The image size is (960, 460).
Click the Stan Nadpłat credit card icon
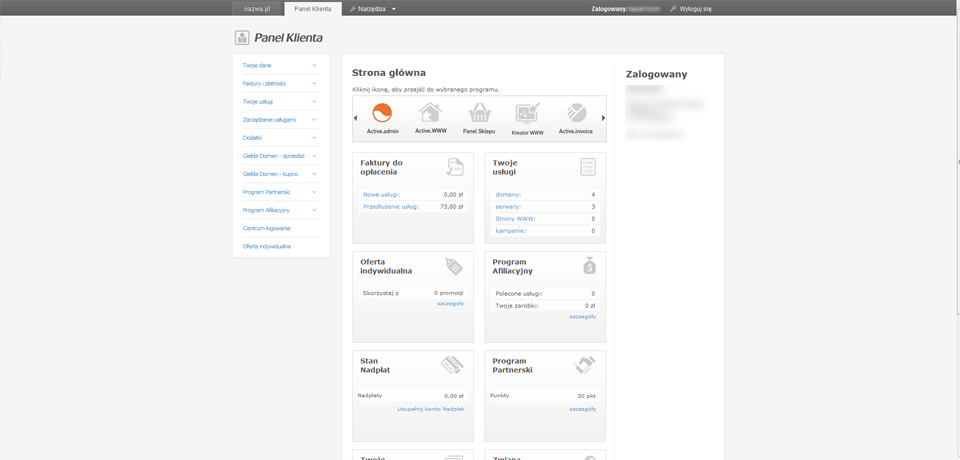(x=452, y=365)
